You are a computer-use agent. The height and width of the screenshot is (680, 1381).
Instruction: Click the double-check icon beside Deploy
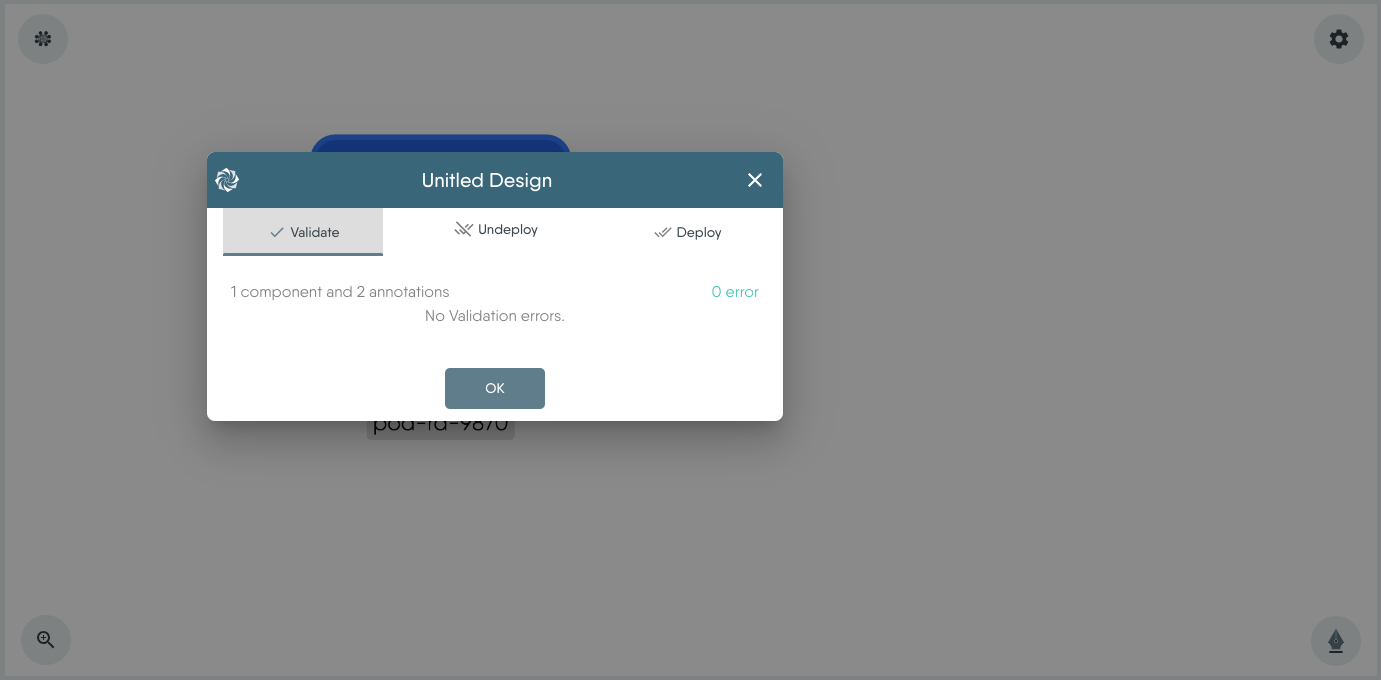[x=662, y=233]
